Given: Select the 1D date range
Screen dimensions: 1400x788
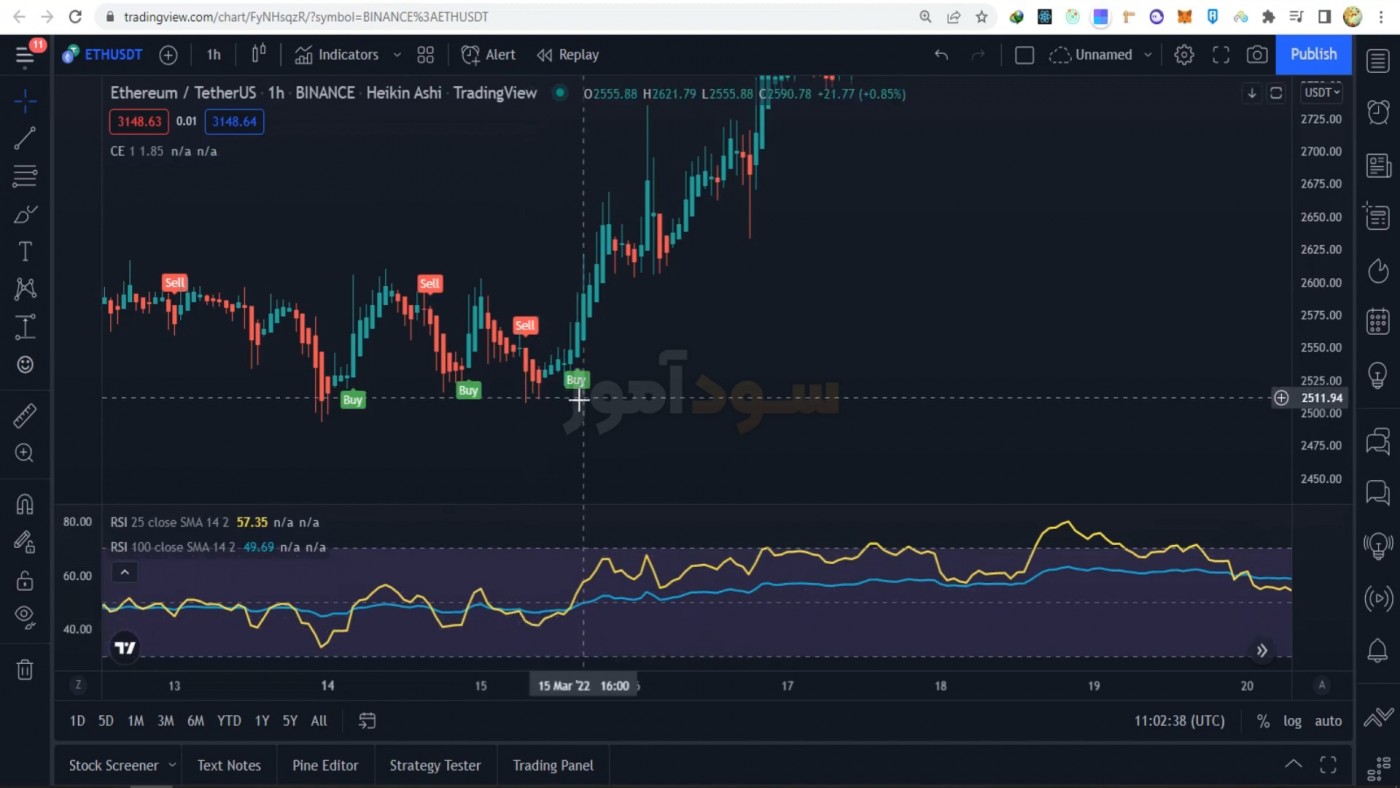Looking at the screenshot, I should (77, 721).
